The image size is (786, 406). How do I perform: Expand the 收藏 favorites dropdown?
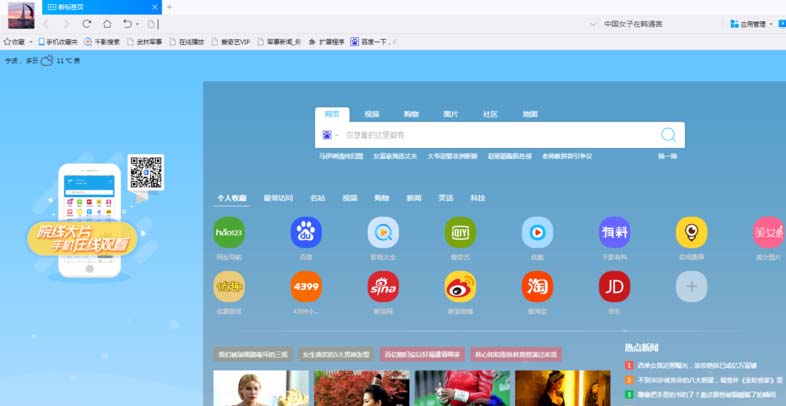pyautogui.click(x=31, y=42)
